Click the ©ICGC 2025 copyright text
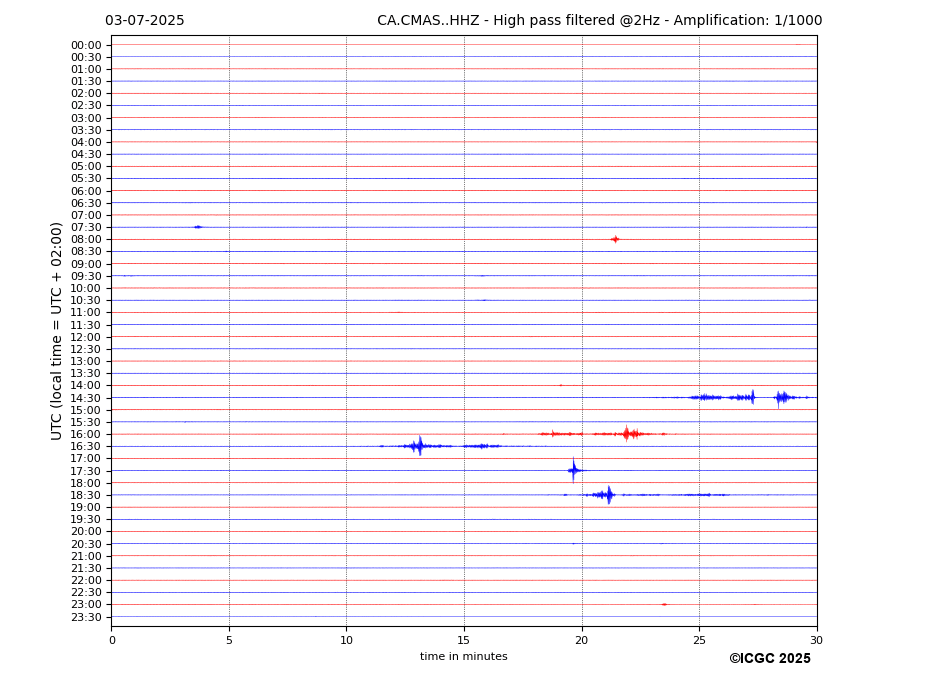 point(770,659)
